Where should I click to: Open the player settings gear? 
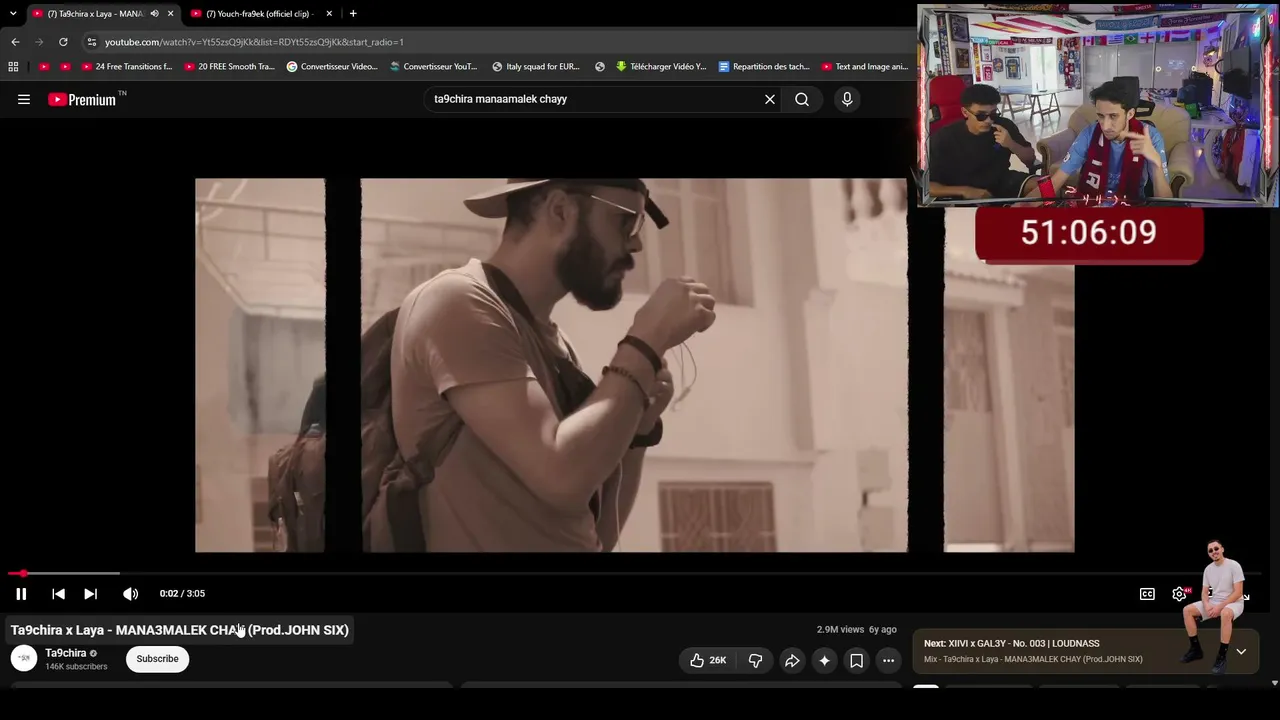tap(1180, 594)
